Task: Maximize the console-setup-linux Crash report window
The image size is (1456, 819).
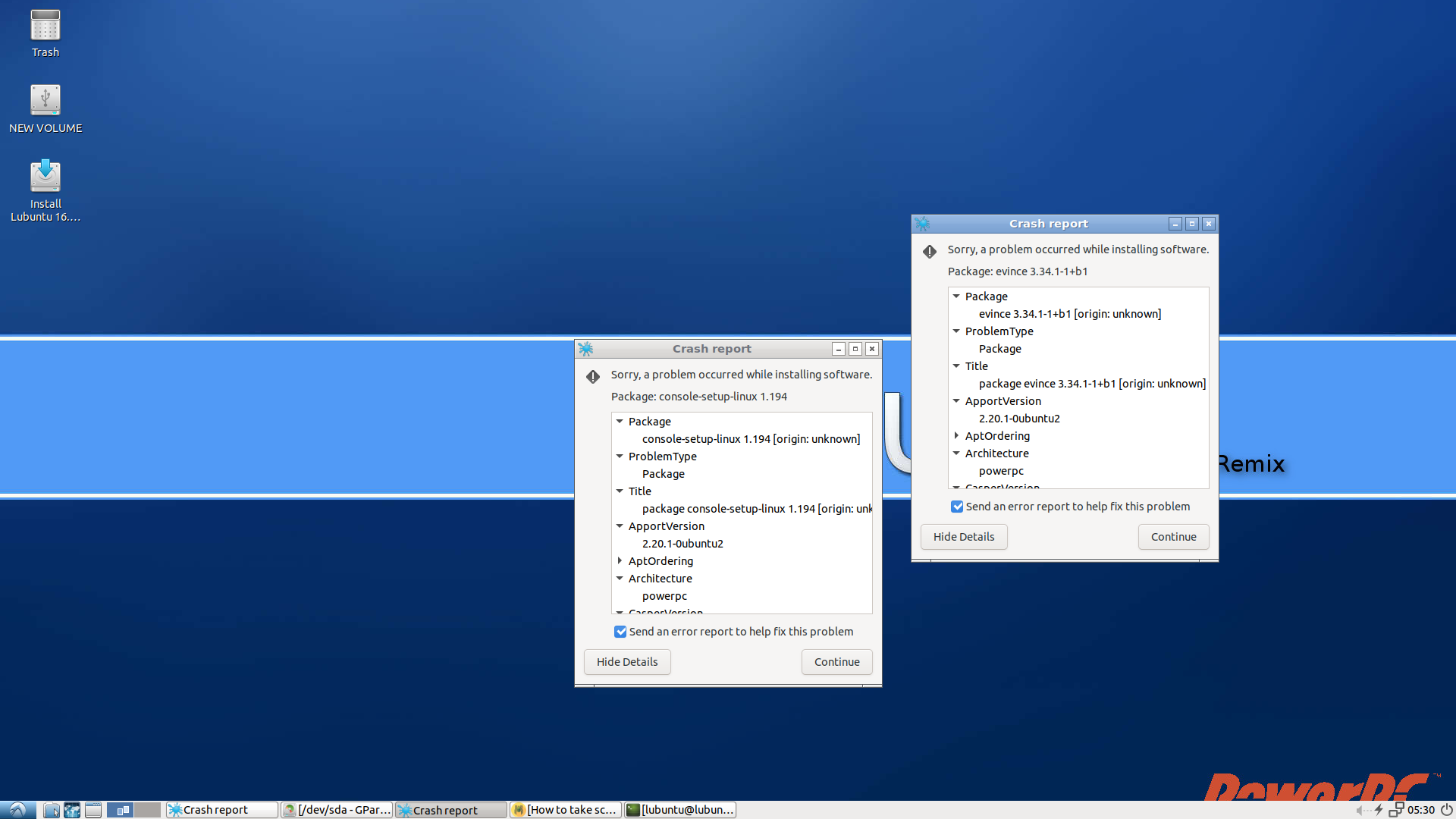Action: pos(855,349)
